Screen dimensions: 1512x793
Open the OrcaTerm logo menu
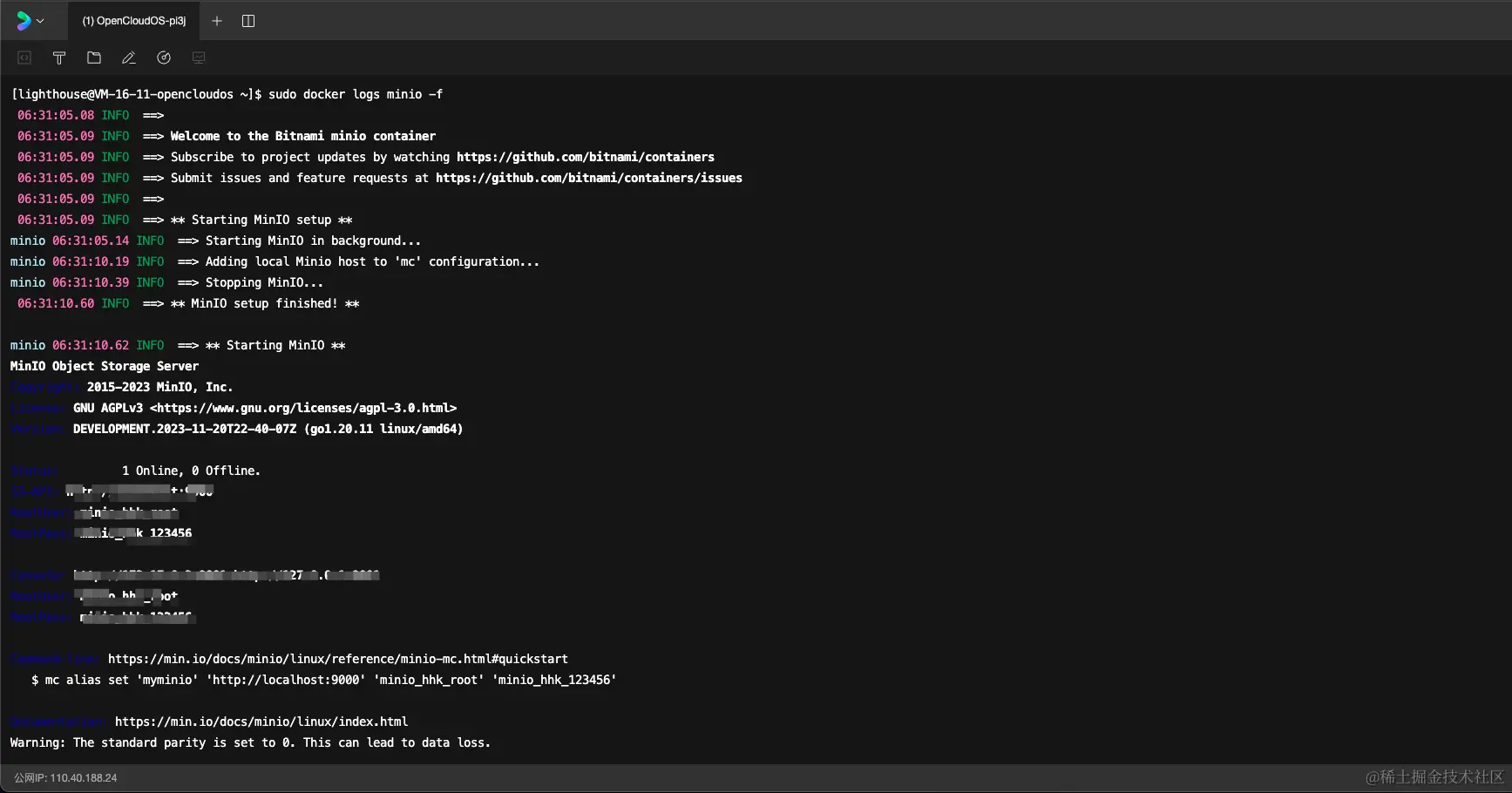click(30, 21)
